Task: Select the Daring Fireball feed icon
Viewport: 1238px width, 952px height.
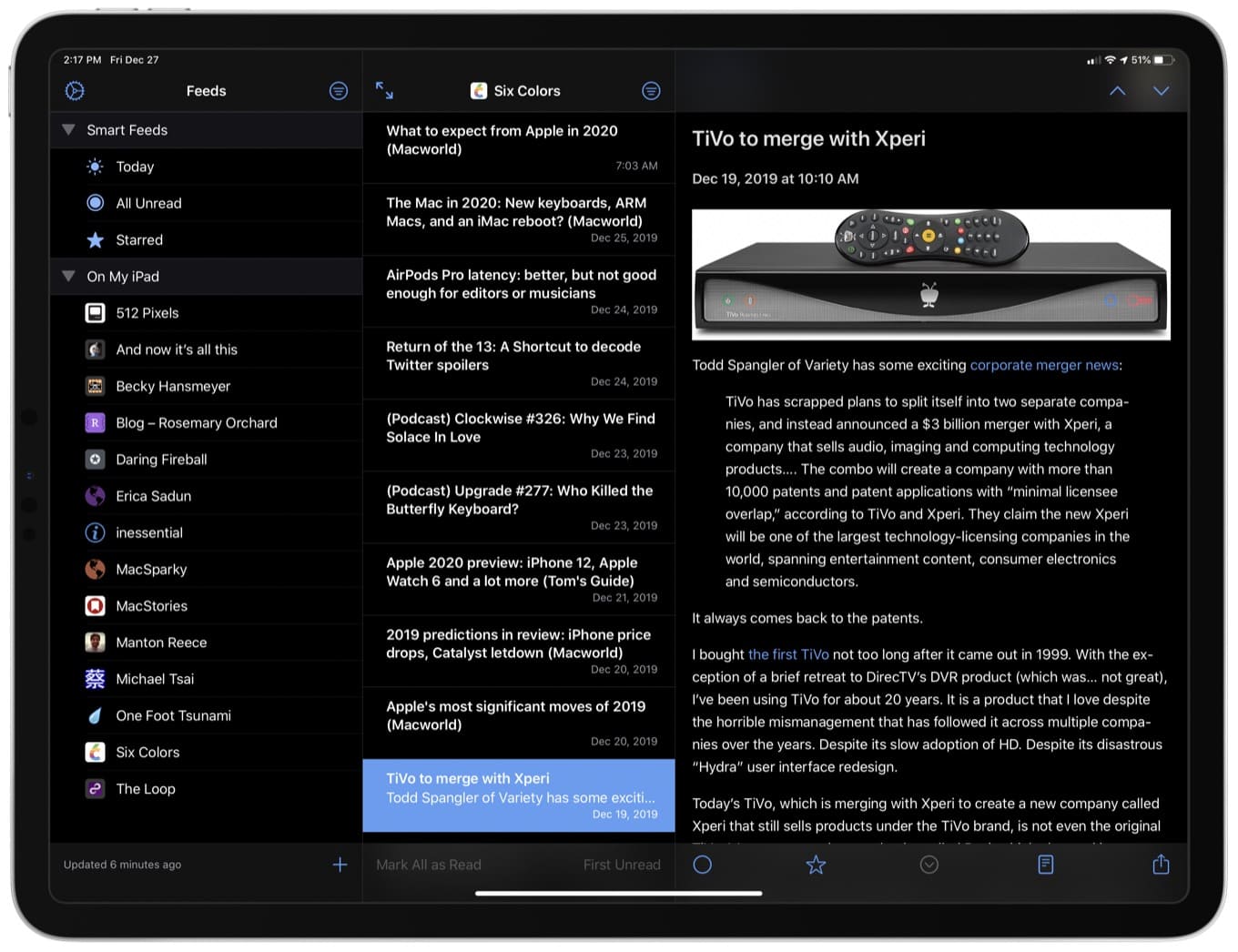Action: (95, 460)
